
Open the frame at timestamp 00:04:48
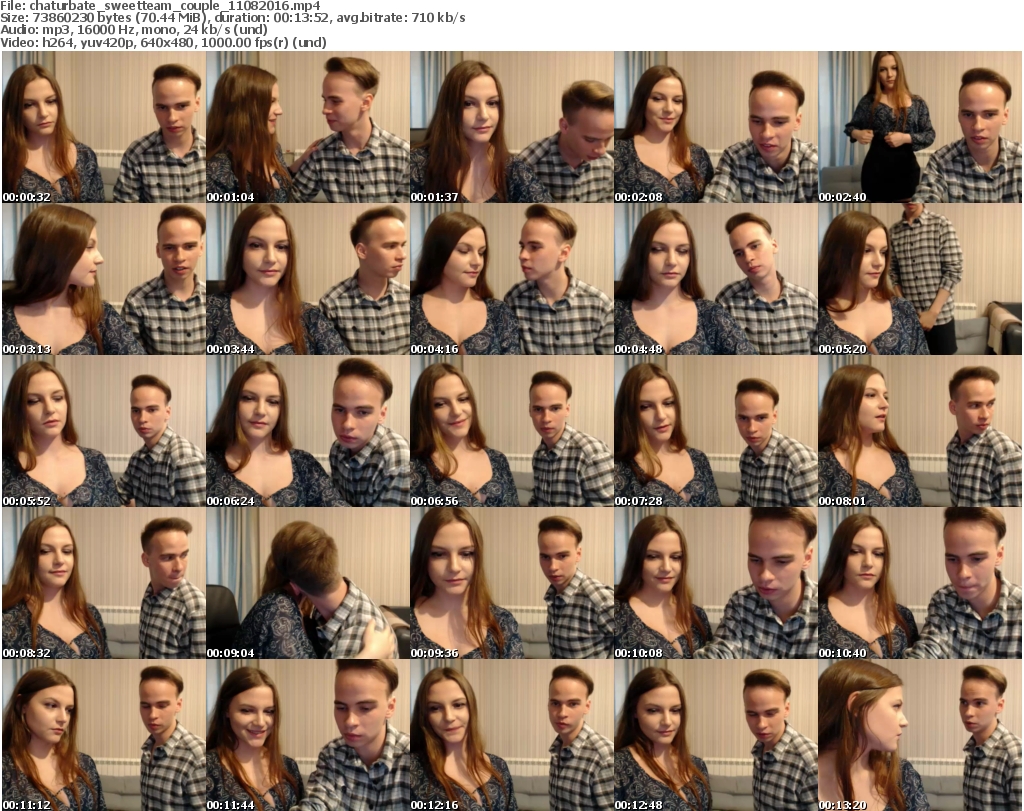[x=716, y=279]
